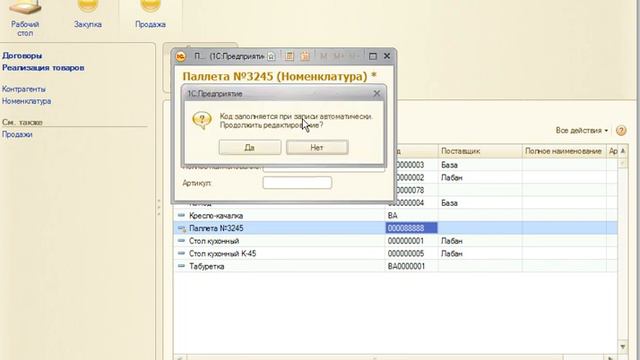Click the code cell ending 0000078
Image resolution: width=640 pixels, height=360 pixels.
click(416, 190)
